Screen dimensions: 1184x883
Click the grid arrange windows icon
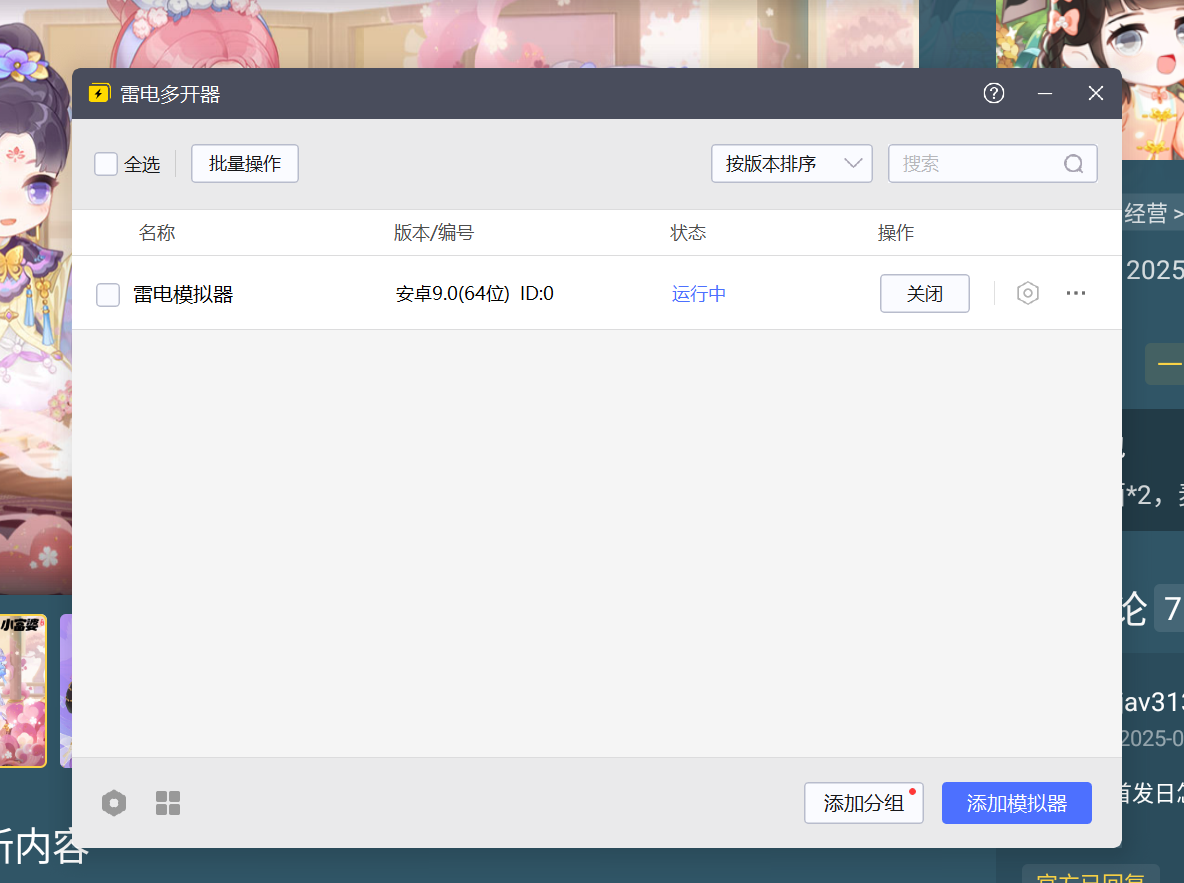click(x=168, y=803)
